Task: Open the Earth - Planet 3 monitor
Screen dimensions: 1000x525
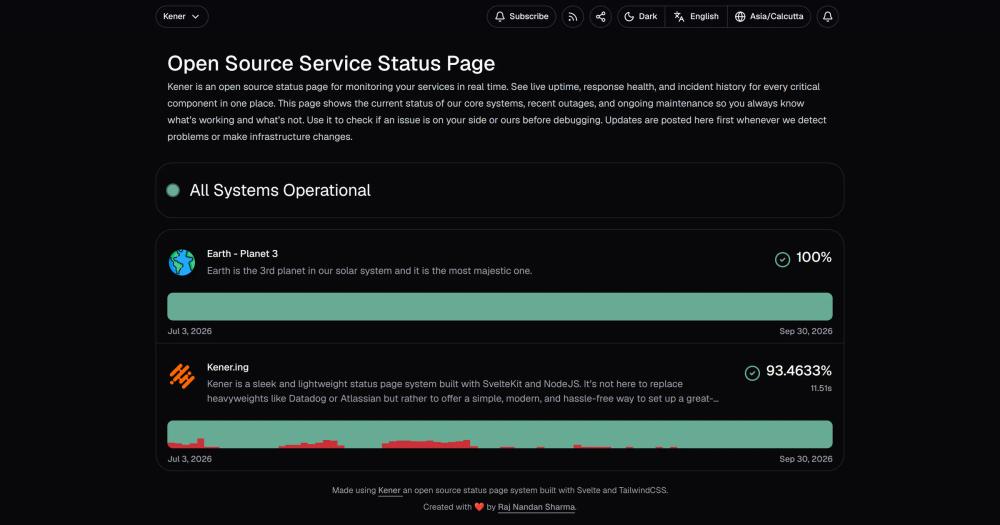Action: coord(242,253)
